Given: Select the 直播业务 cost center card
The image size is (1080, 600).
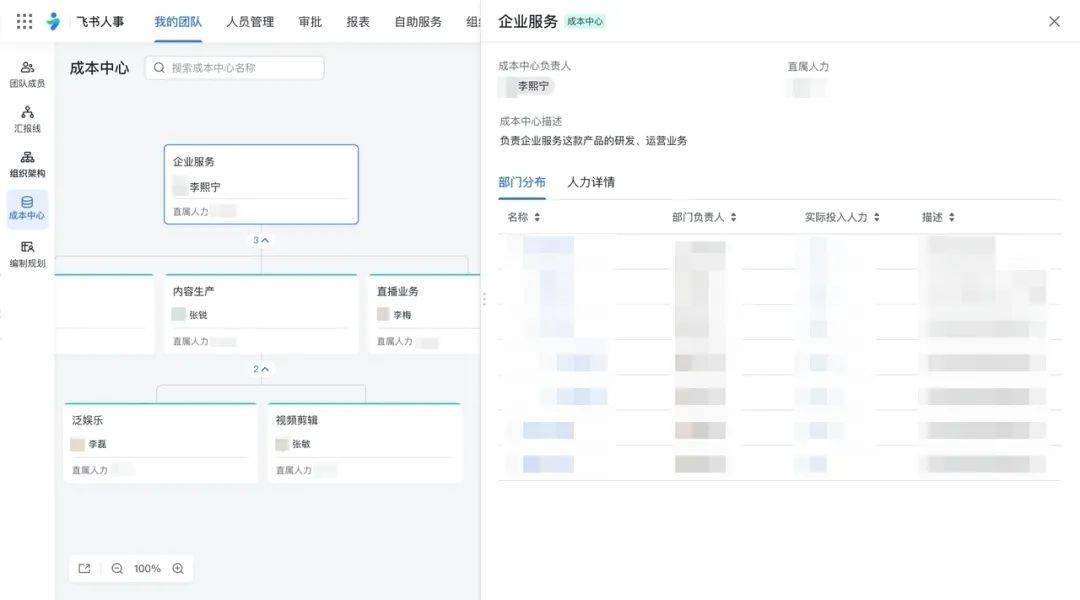Looking at the screenshot, I should point(425,313).
